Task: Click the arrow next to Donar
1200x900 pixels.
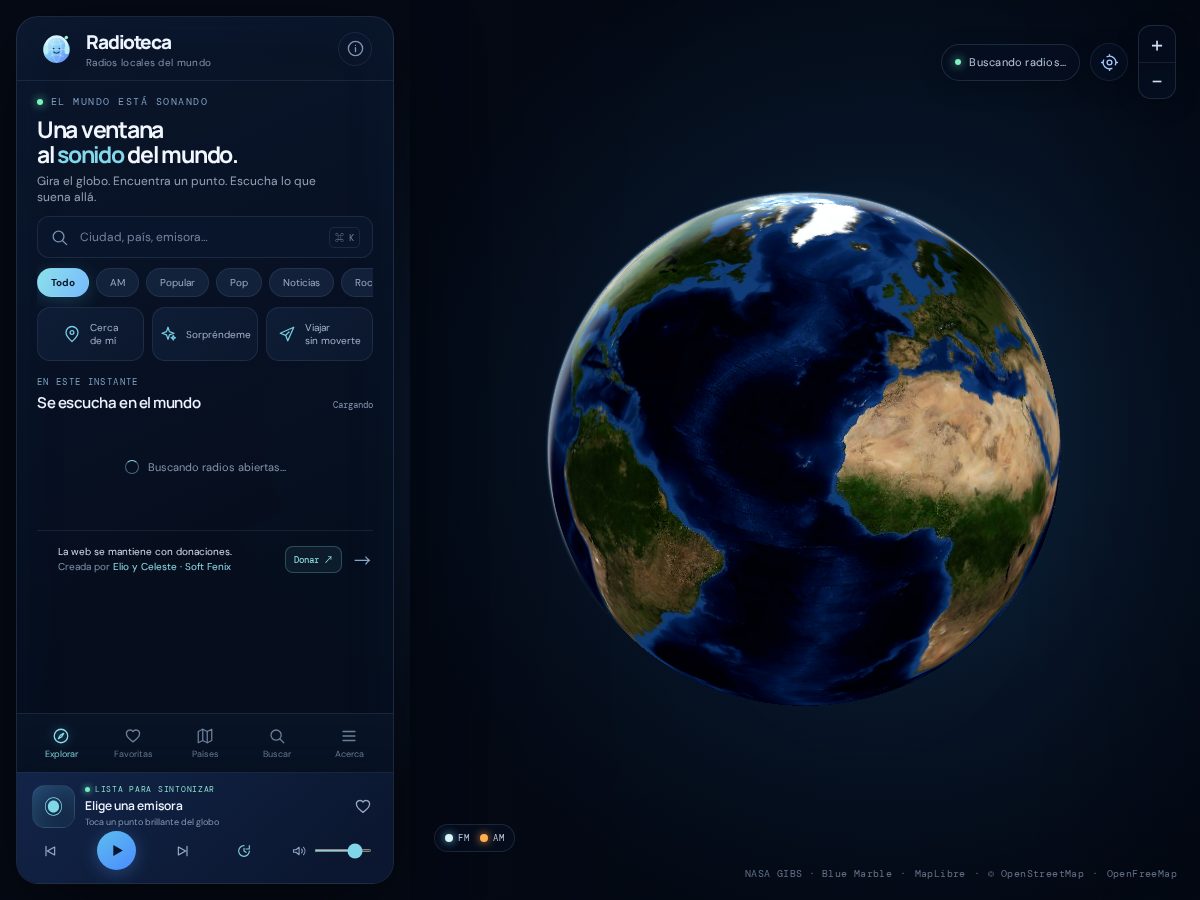Action: [x=362, y=560]
